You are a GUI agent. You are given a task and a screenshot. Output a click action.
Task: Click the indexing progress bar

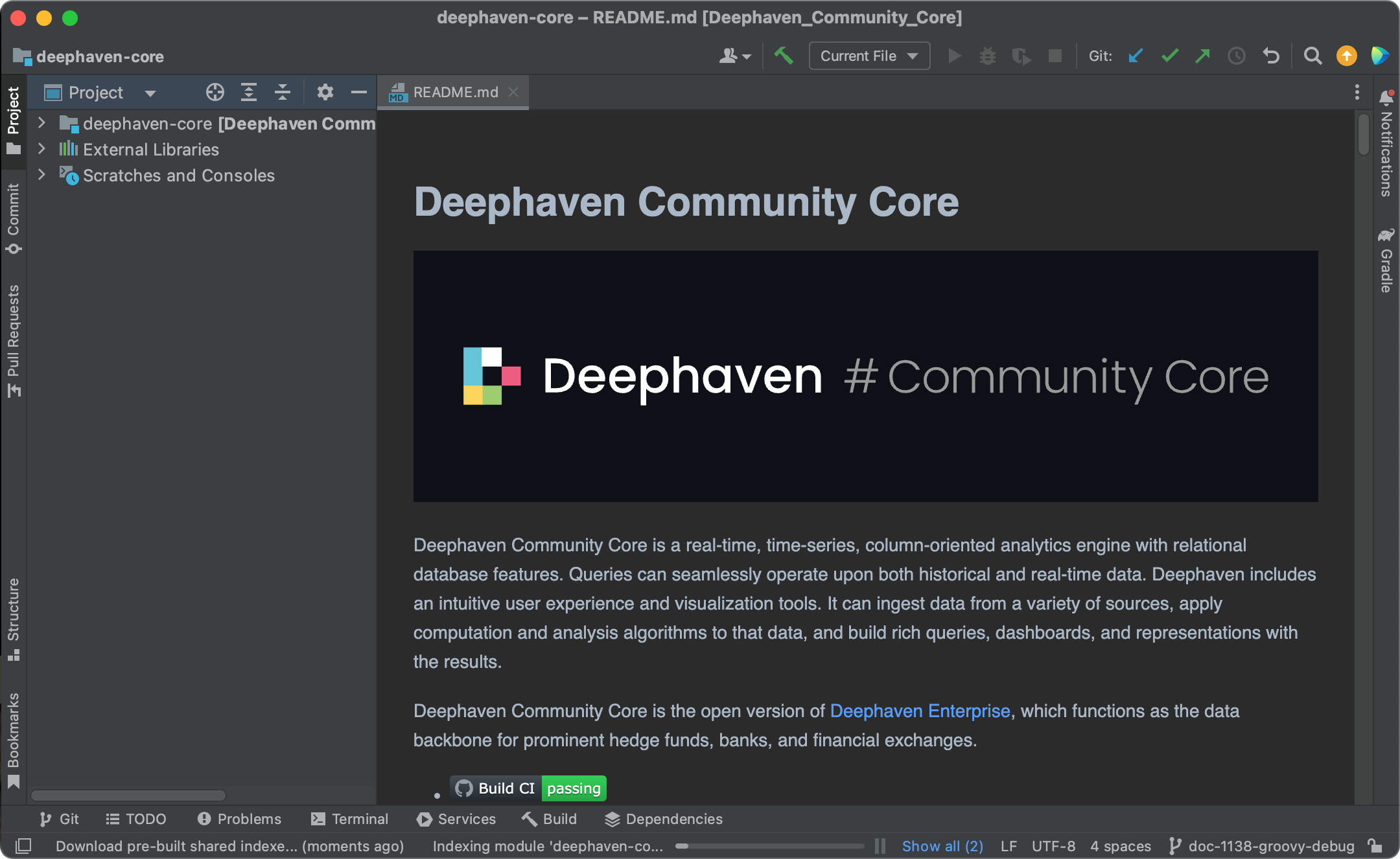click(769, 846)
